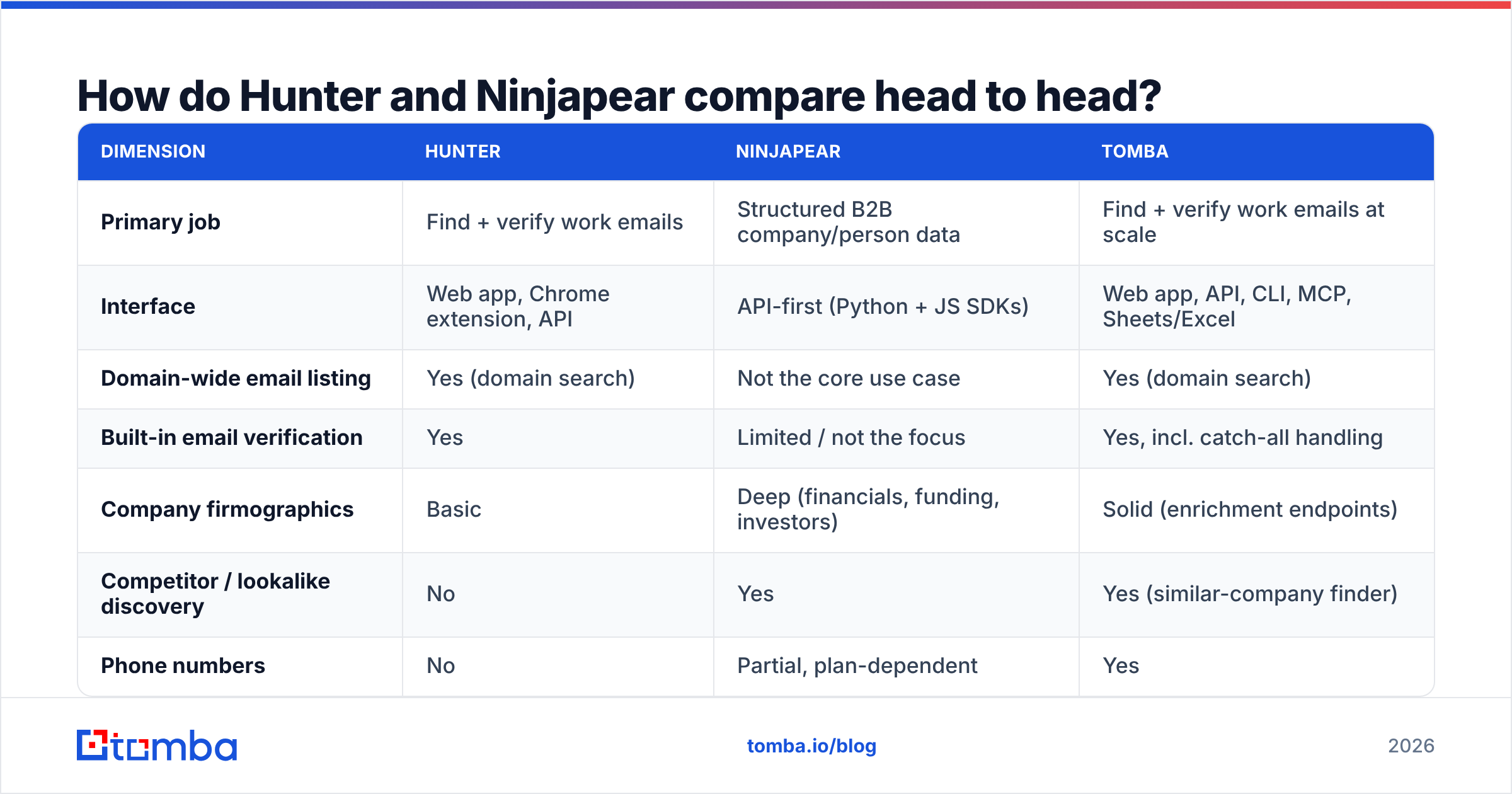Click 'Domain-wide email listing' row label
Viewport: 1512px width, 794px height.
236,379
